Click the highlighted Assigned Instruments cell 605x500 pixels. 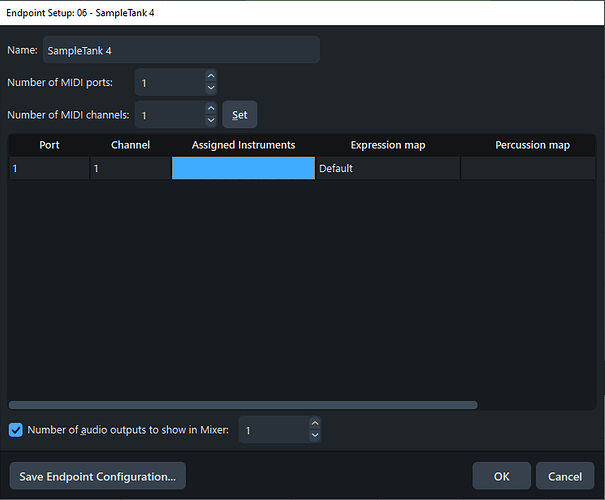[x=243, y=168]
